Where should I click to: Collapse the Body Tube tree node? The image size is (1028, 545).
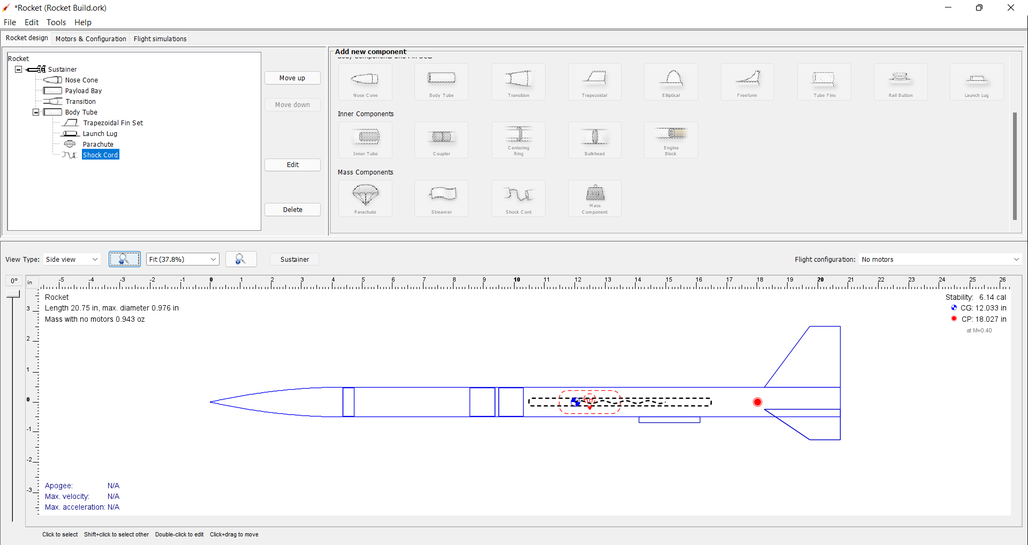(36, 112)
